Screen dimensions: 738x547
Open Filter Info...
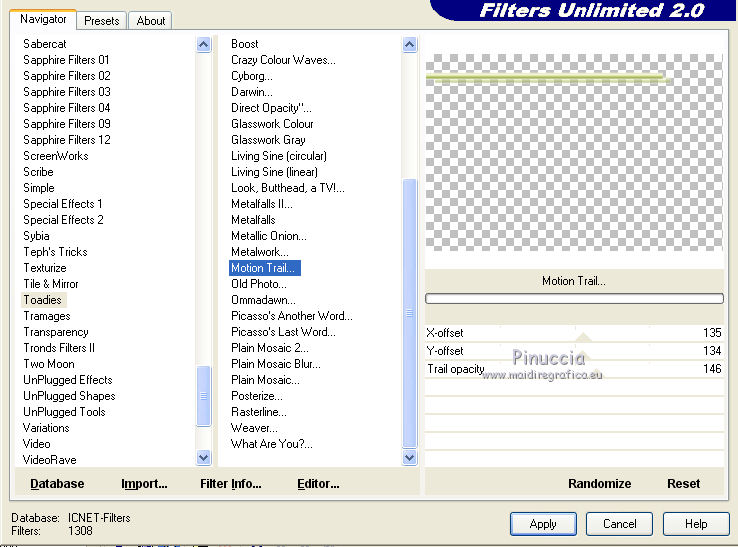point(231,483)
